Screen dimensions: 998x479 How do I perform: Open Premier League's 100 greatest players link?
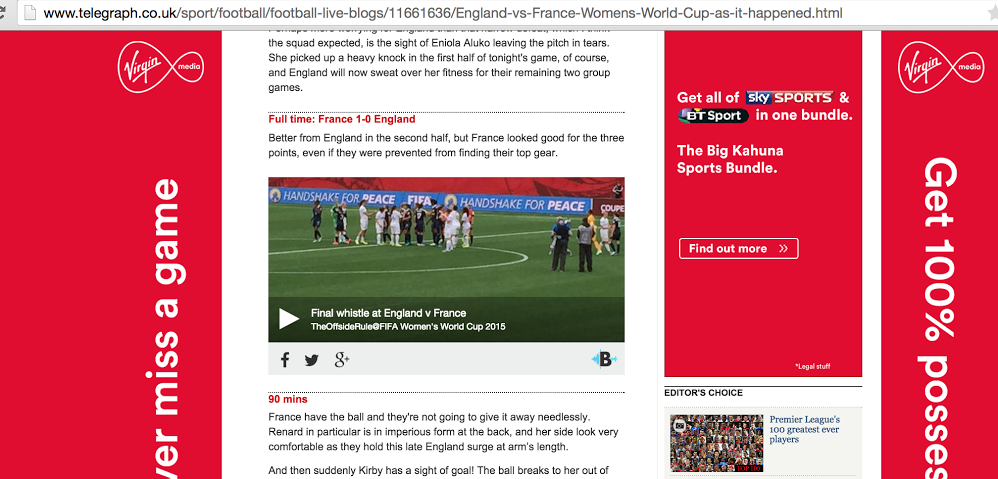pyautogui.click(x=805, y=429)
